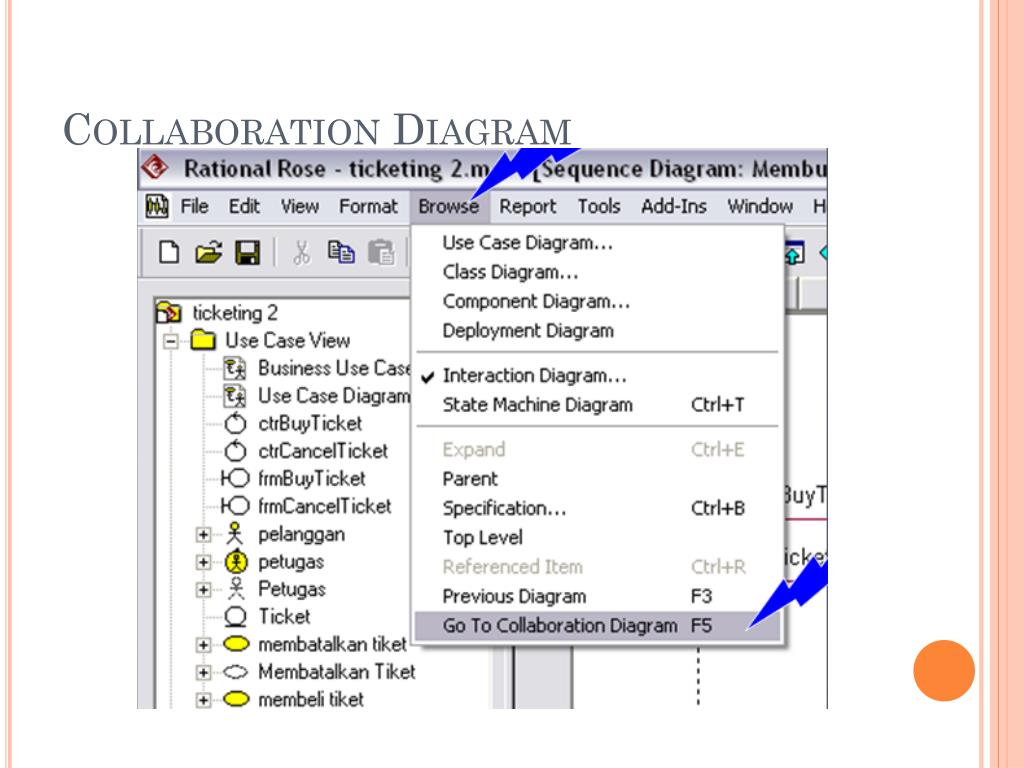Choose Use Case Diagram... from Browse menu
1024x768 pixels.
pos(598,243)
